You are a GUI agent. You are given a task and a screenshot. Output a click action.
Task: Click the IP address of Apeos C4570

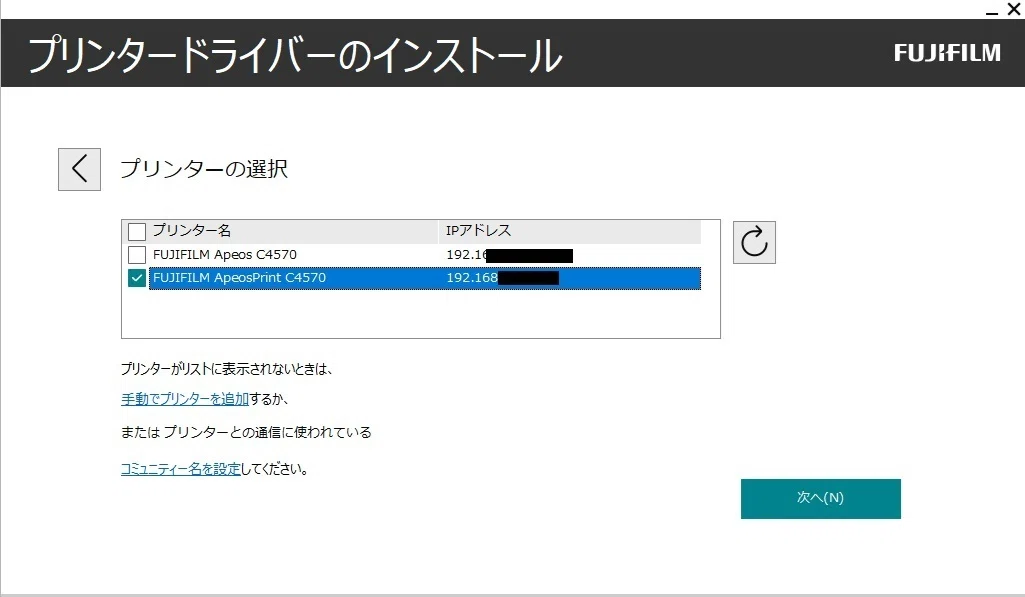pyautogui.click(x=509, y=255)
